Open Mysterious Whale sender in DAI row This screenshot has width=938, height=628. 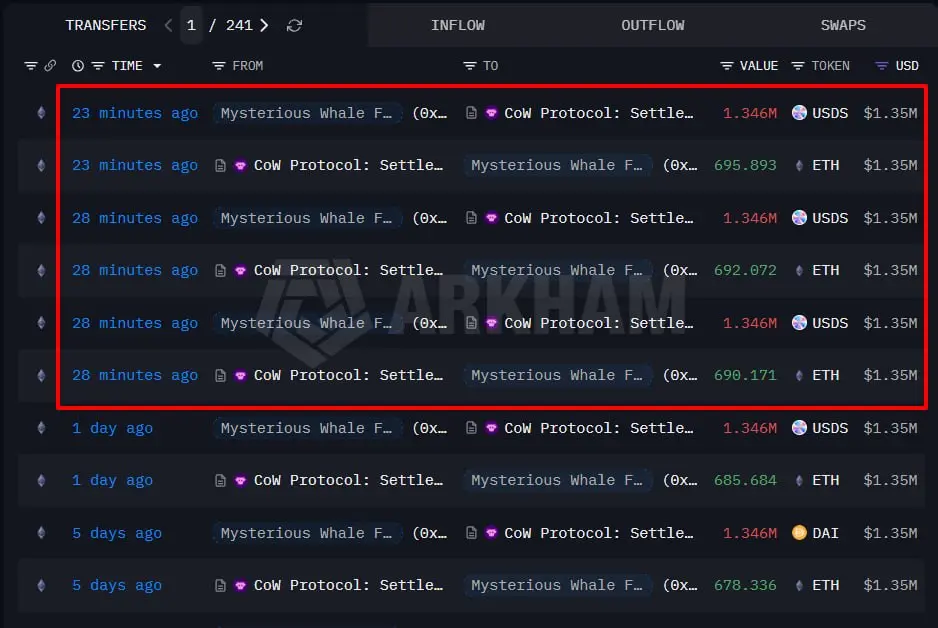[307, 533]
